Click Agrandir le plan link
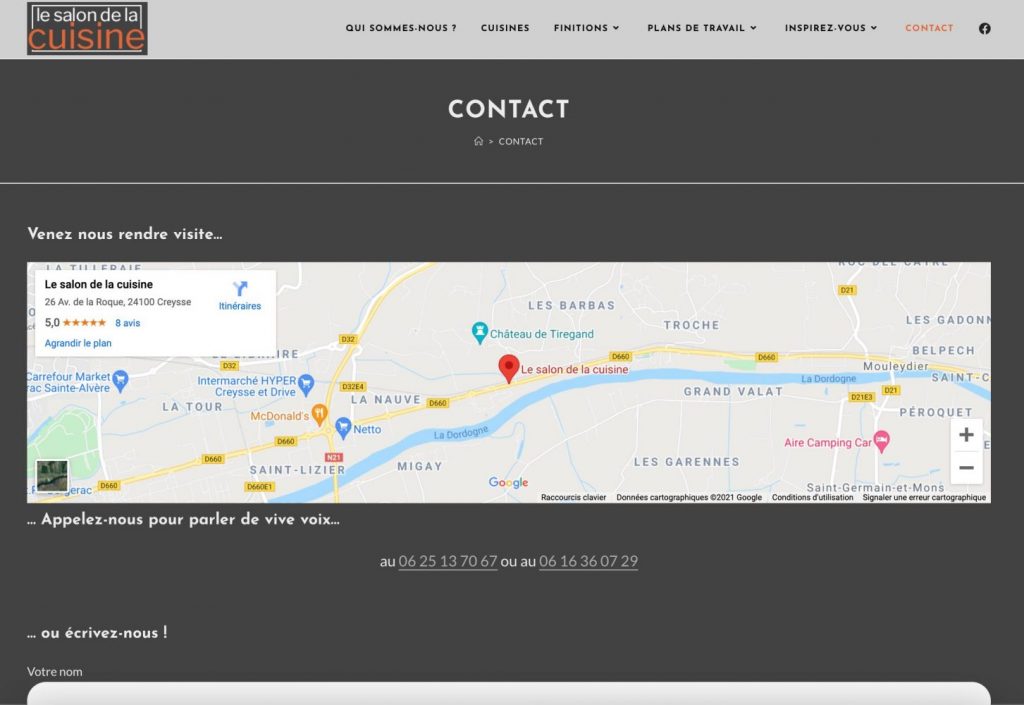Screen dimensions: 1024x705 coord(78,343)
